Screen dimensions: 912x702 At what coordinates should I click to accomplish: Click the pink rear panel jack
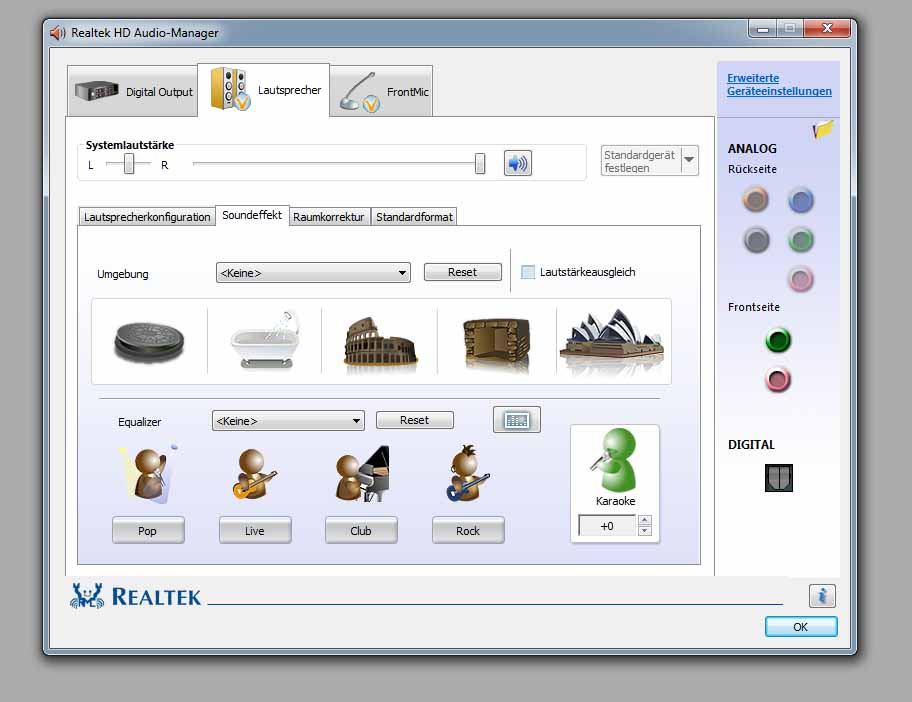click(801, 279)
